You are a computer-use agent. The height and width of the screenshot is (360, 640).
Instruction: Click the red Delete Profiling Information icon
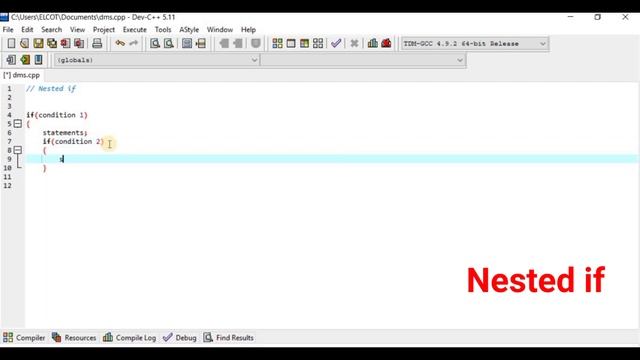tap(386, 43)
